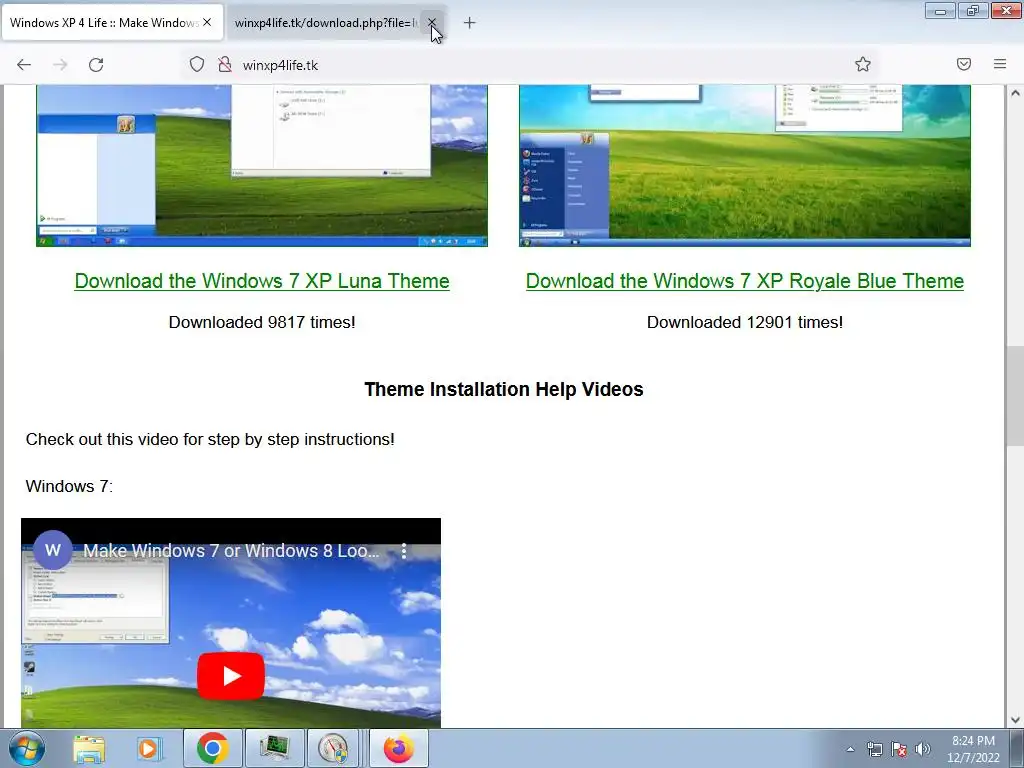
Task: Open the volume speaker tray icon
Action: (x=923, y=749)
